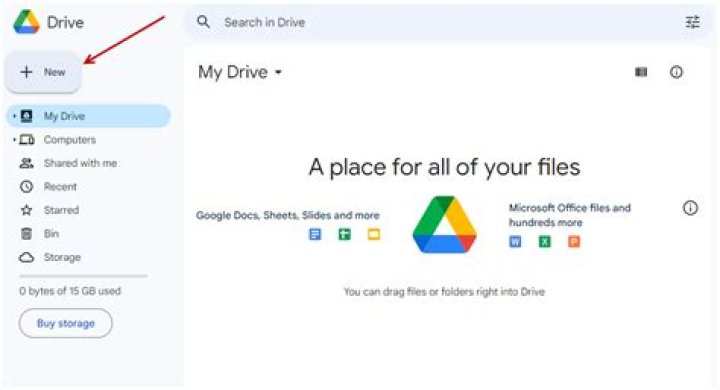Click the Google Drive logo
The height and width of the screenshot is (390, 720).
click(x=27, y=22)
